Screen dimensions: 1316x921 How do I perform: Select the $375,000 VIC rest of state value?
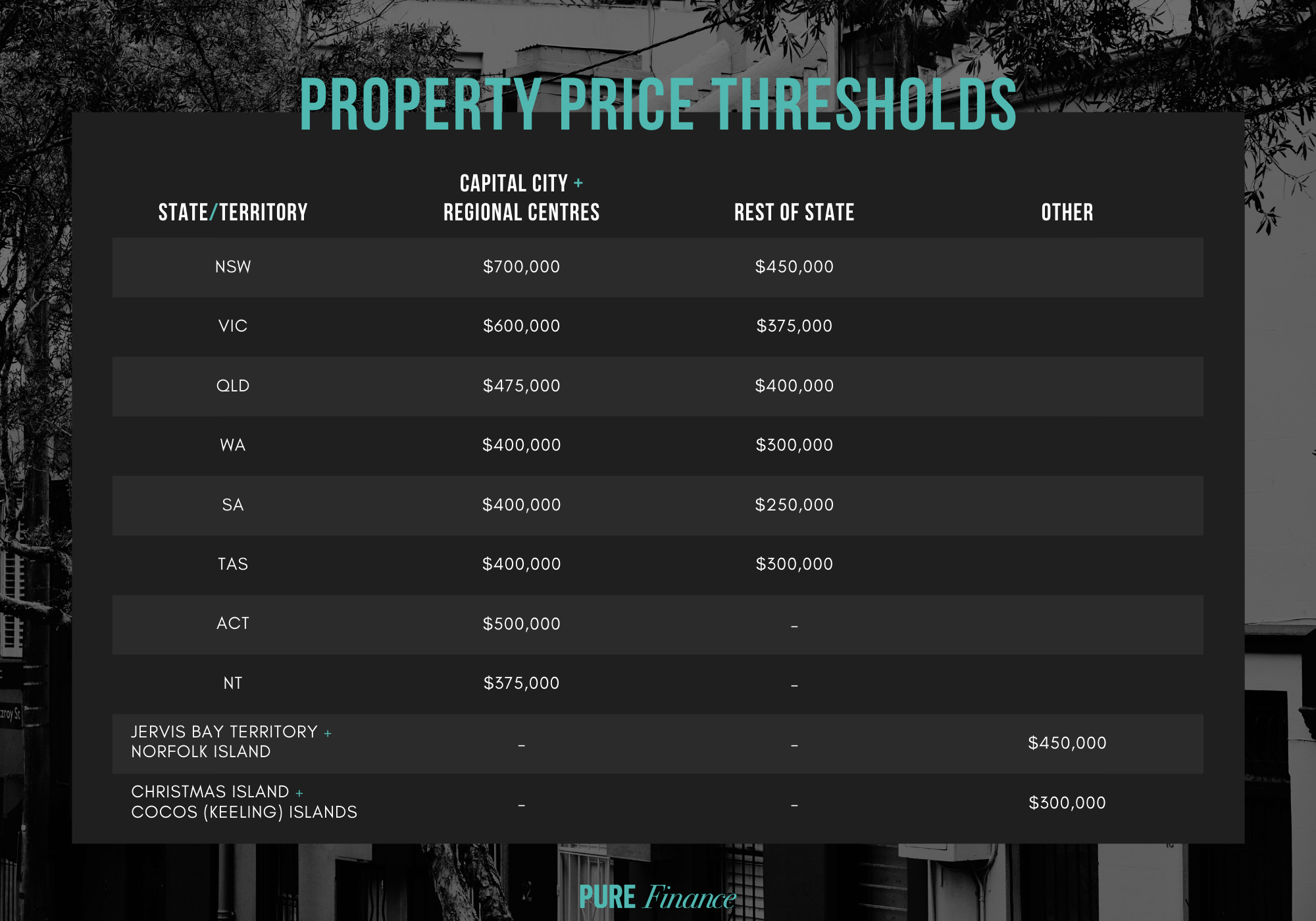[x=794, y=326]
